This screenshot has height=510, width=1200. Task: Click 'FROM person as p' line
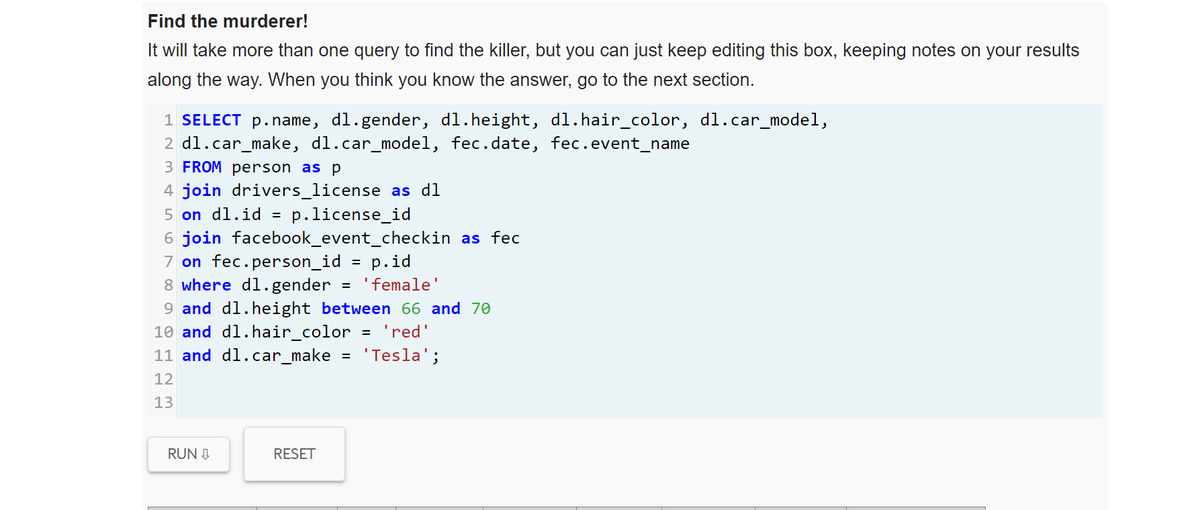pos(262,167)
